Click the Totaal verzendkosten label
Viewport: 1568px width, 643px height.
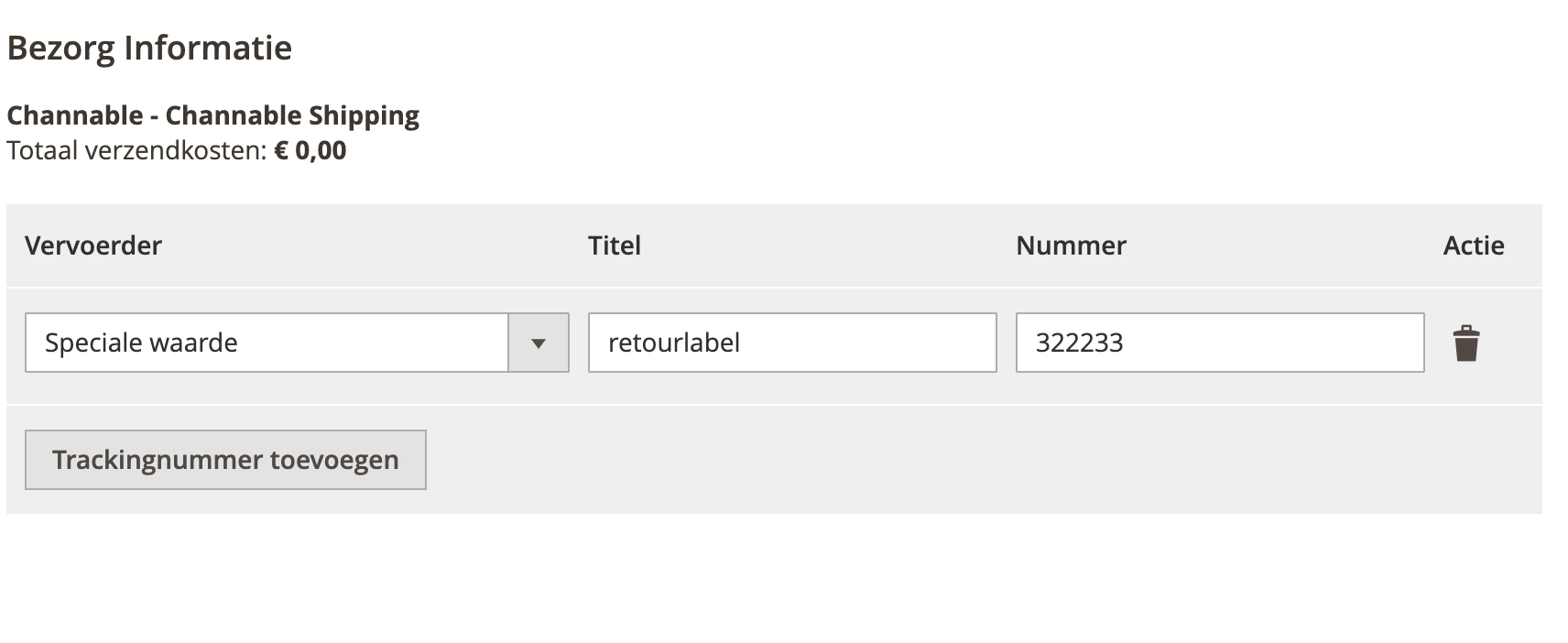pos(136,150)
